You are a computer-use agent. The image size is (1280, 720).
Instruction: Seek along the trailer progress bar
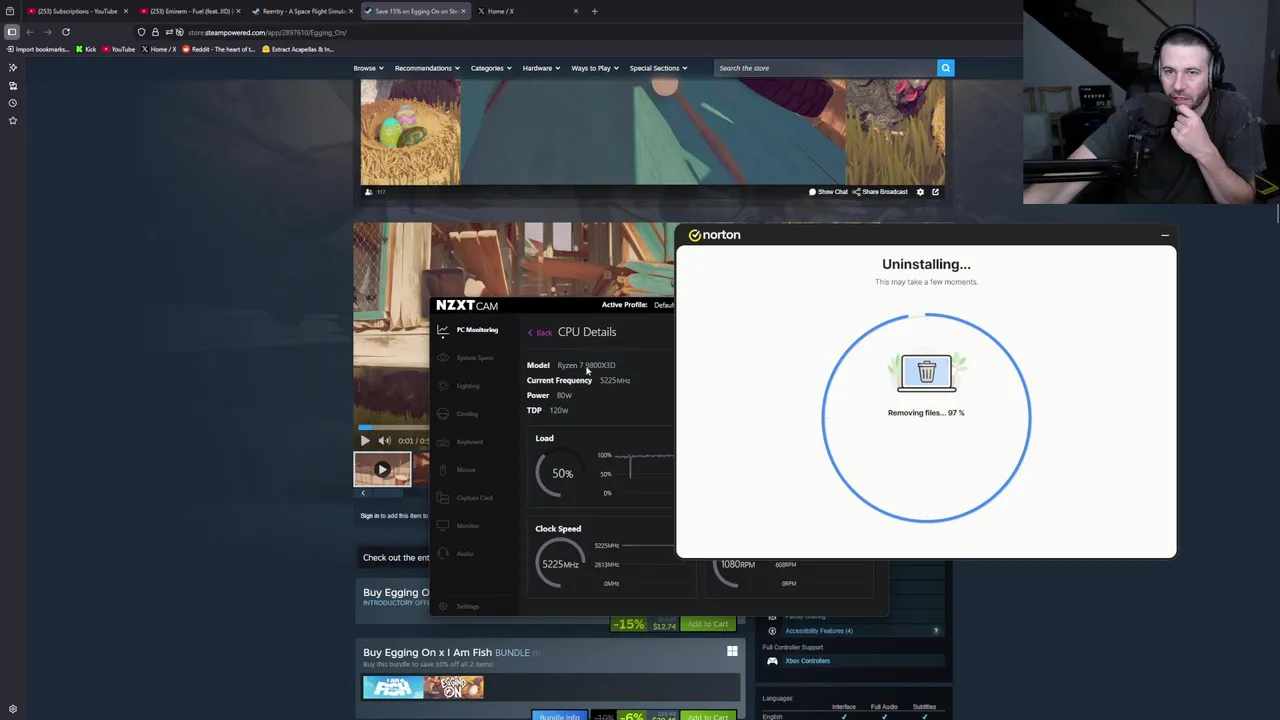point(393,428)
